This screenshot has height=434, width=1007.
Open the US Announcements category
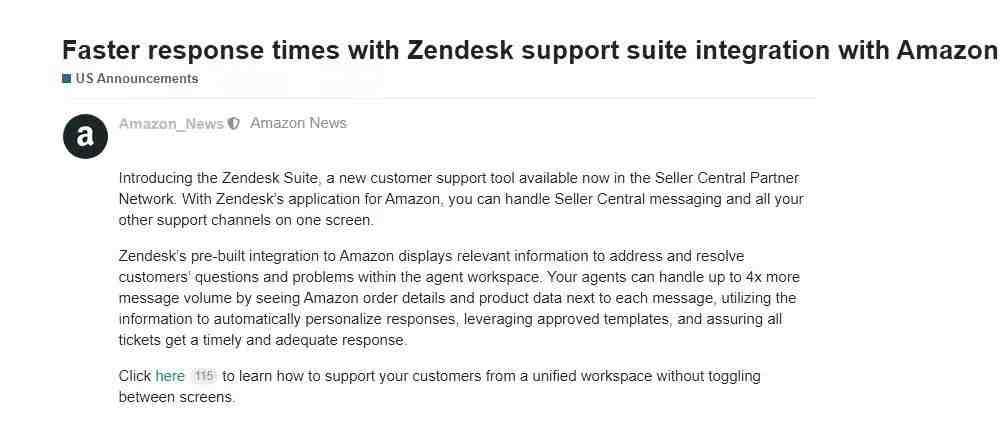(x=136, y=78)
